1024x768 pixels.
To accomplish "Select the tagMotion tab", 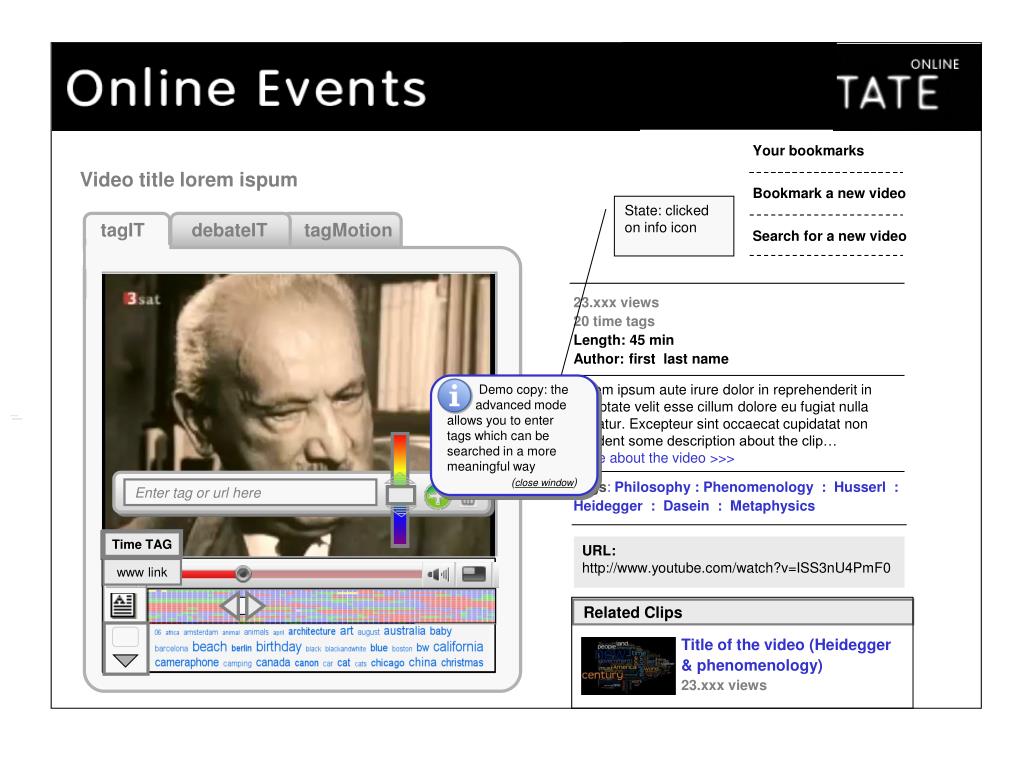I will point(347,231).
